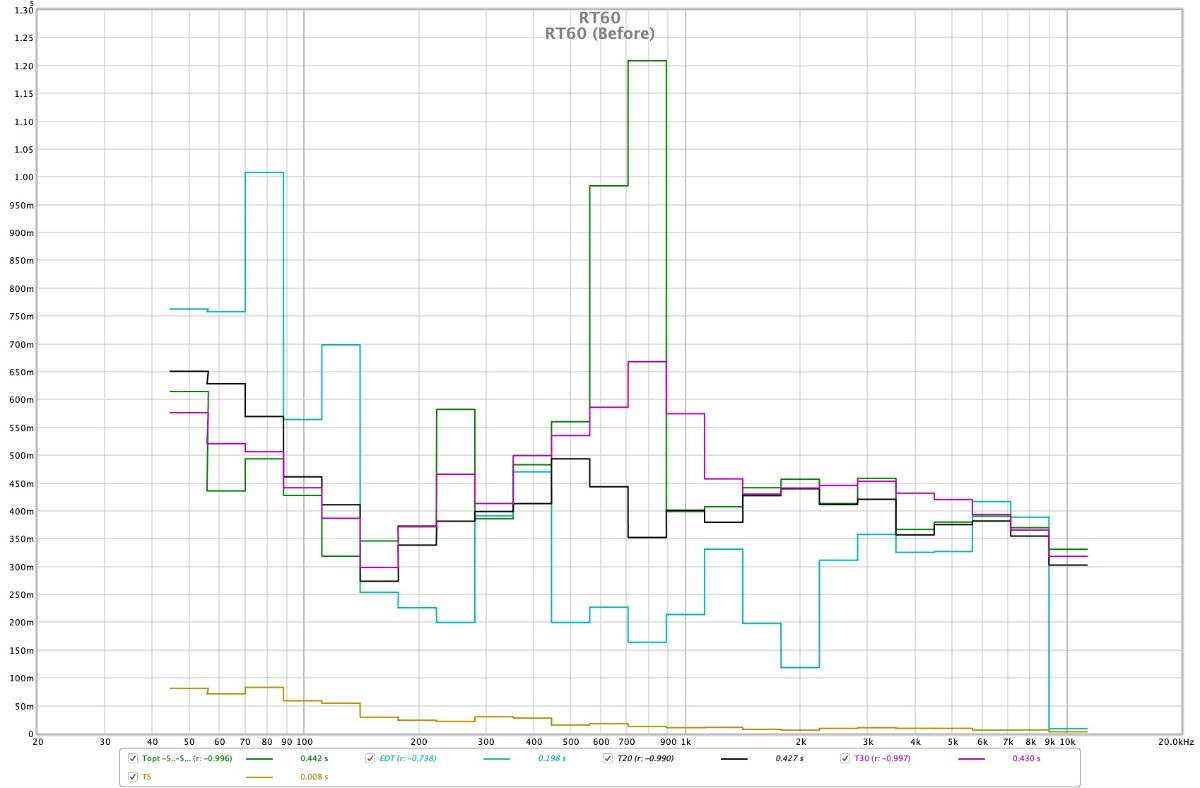Click the 0.427 s T20 value

[787, 759]
